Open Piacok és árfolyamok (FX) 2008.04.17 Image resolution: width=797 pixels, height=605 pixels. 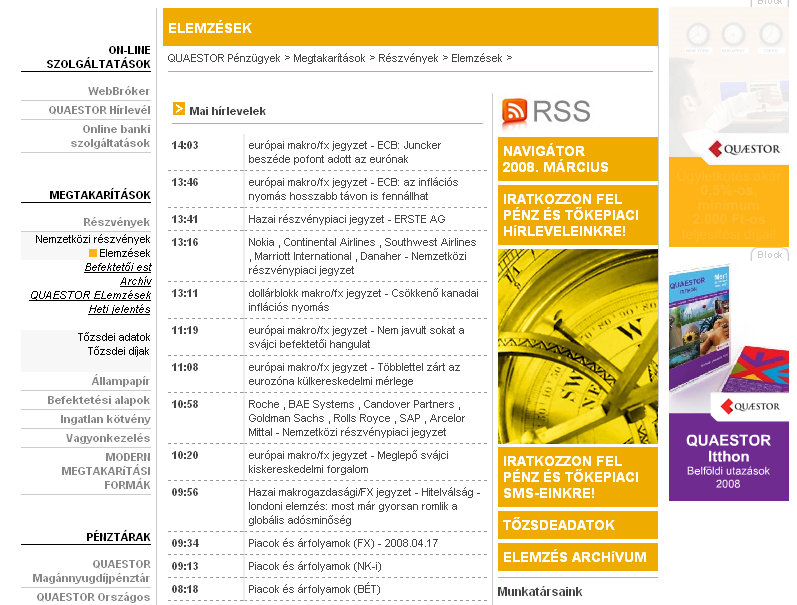(x=343, y=543)
